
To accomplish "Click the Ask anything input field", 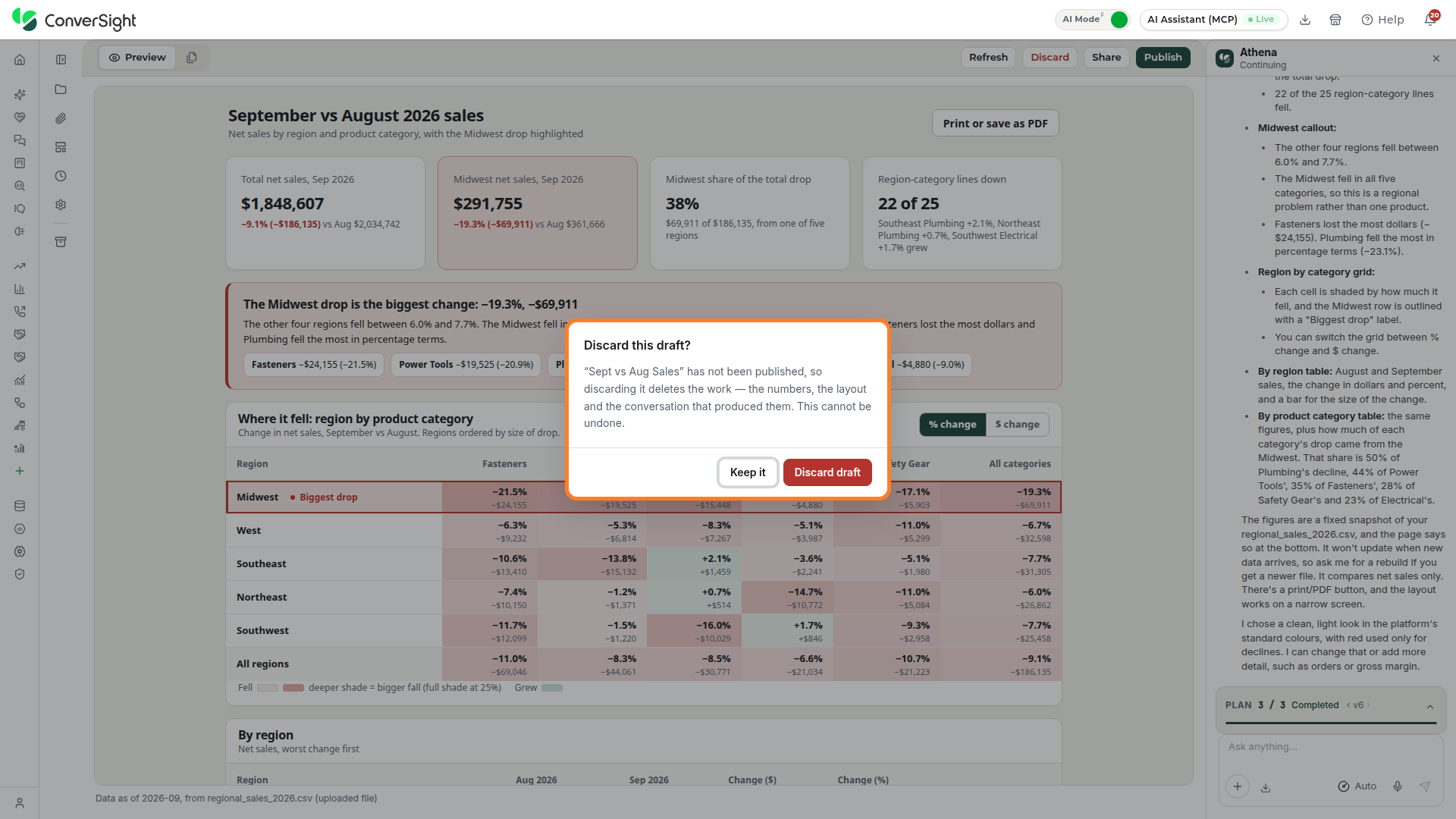I will (x=1330, y=747).
